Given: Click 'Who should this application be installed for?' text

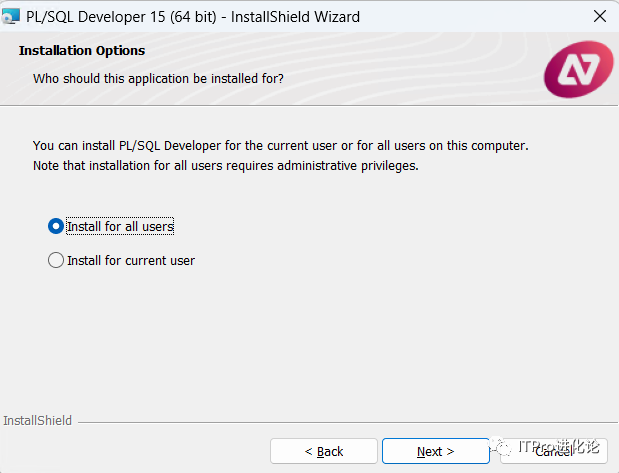Looking at the screenshot, I should pyautogui.click(x=158, y=79).
